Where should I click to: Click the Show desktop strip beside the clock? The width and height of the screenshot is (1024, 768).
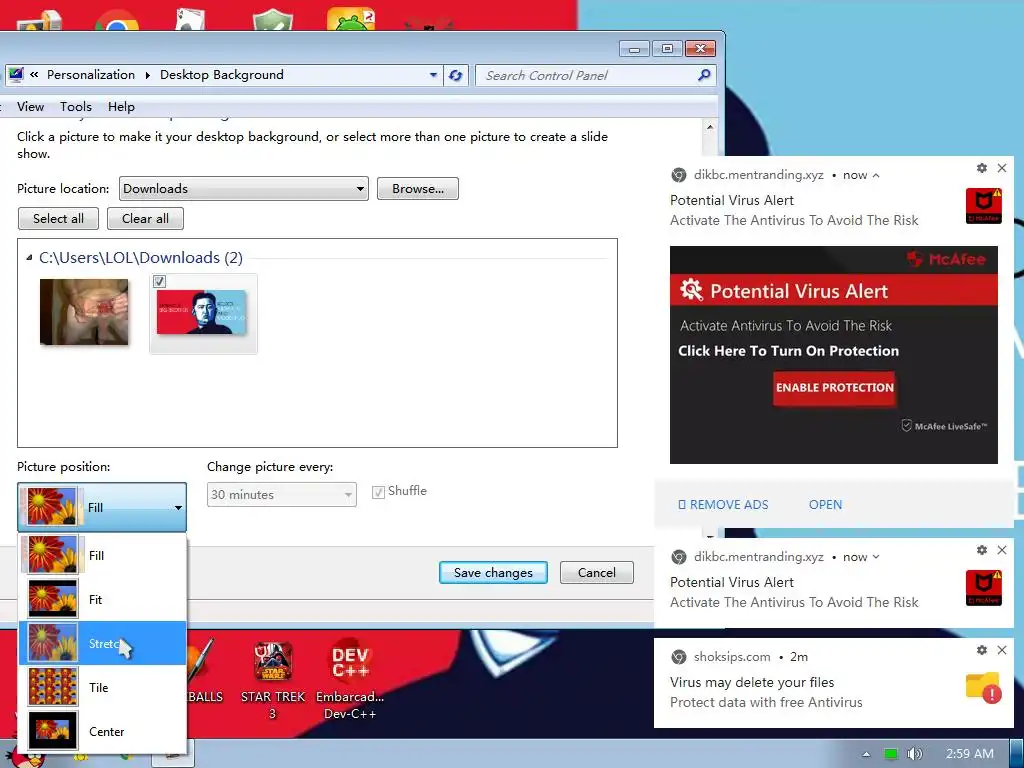1017,754
